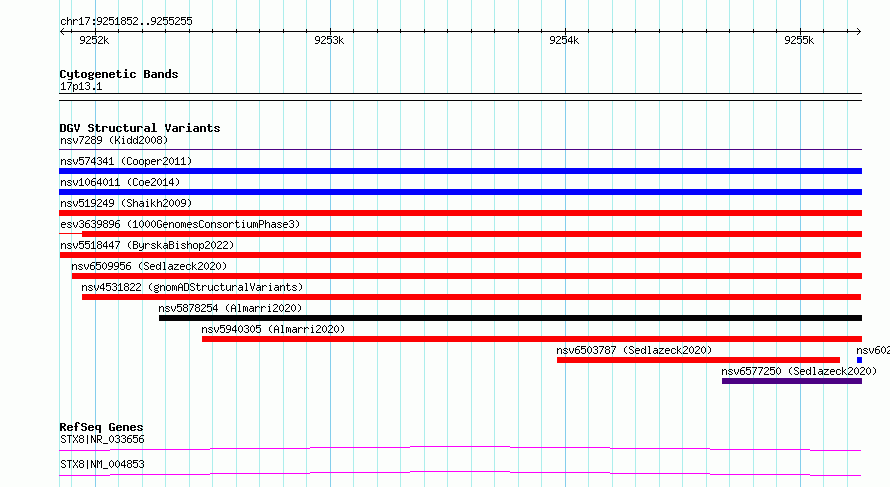Click the nsv5940305 (Almarri2020) label

[273, 329]
